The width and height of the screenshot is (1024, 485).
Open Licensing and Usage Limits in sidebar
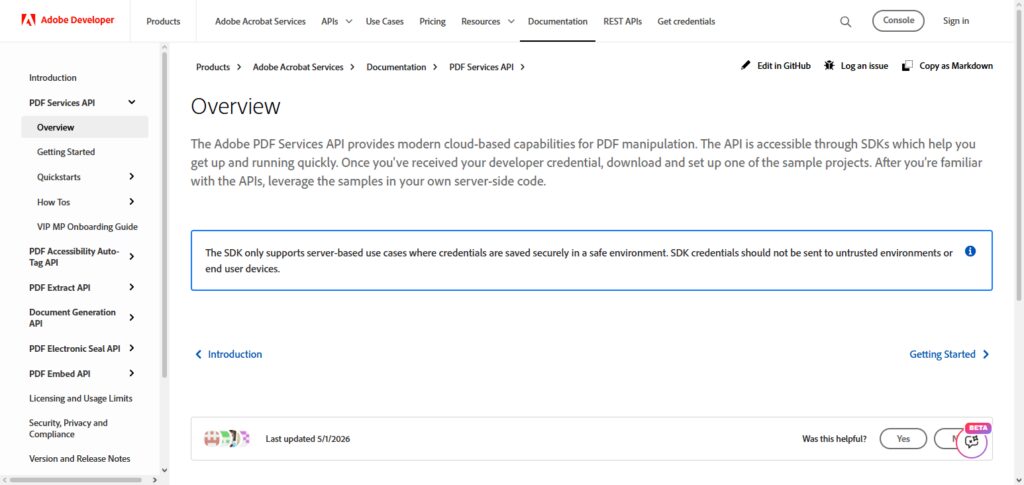[x=81, y=398]
